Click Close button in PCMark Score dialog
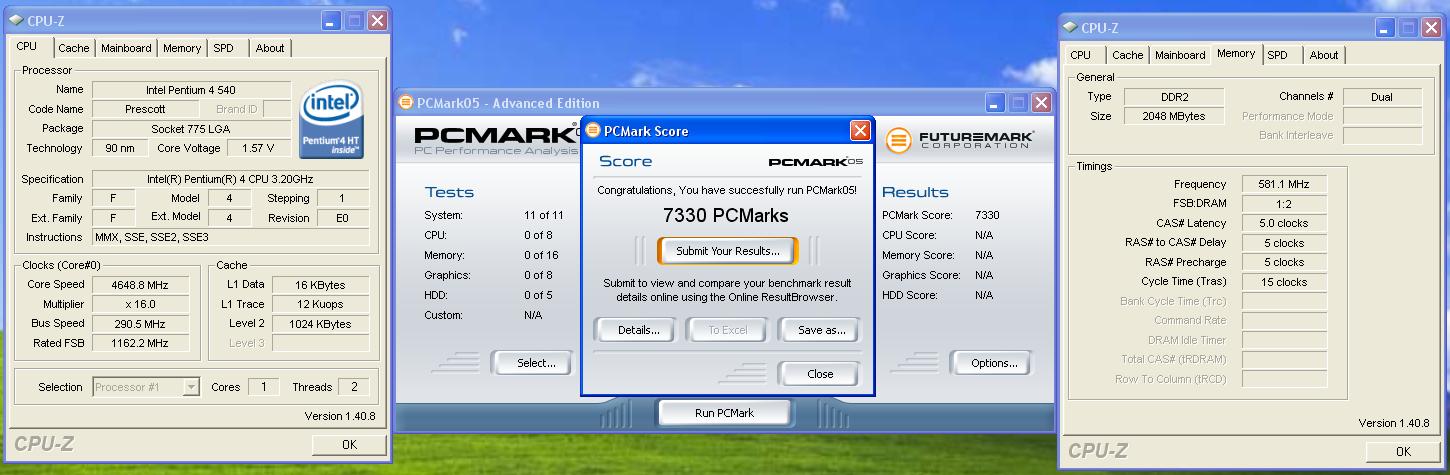The height and width of the screenshot is (475, 1450). (820, 374)
